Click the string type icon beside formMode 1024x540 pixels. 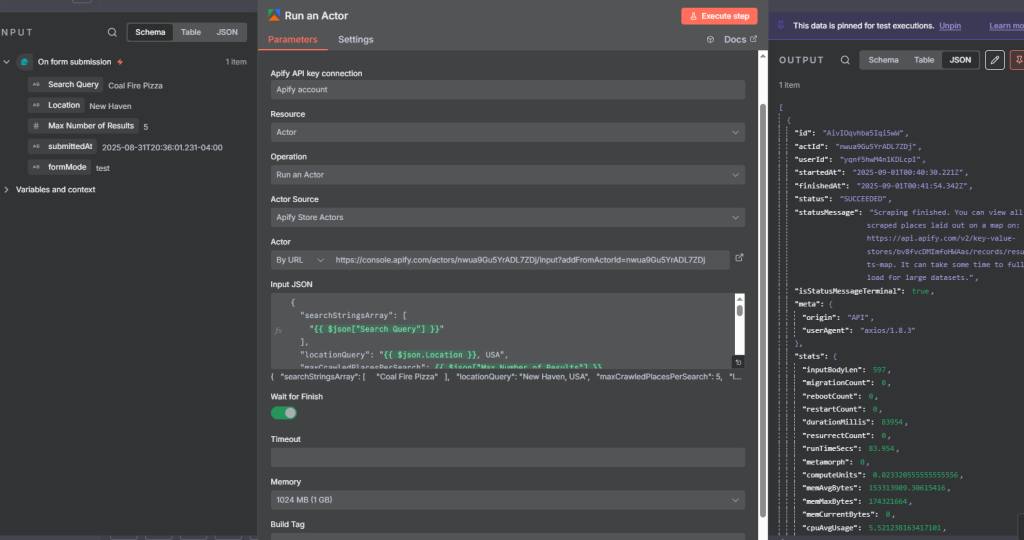pyautogui.click(x=36, y=167)
